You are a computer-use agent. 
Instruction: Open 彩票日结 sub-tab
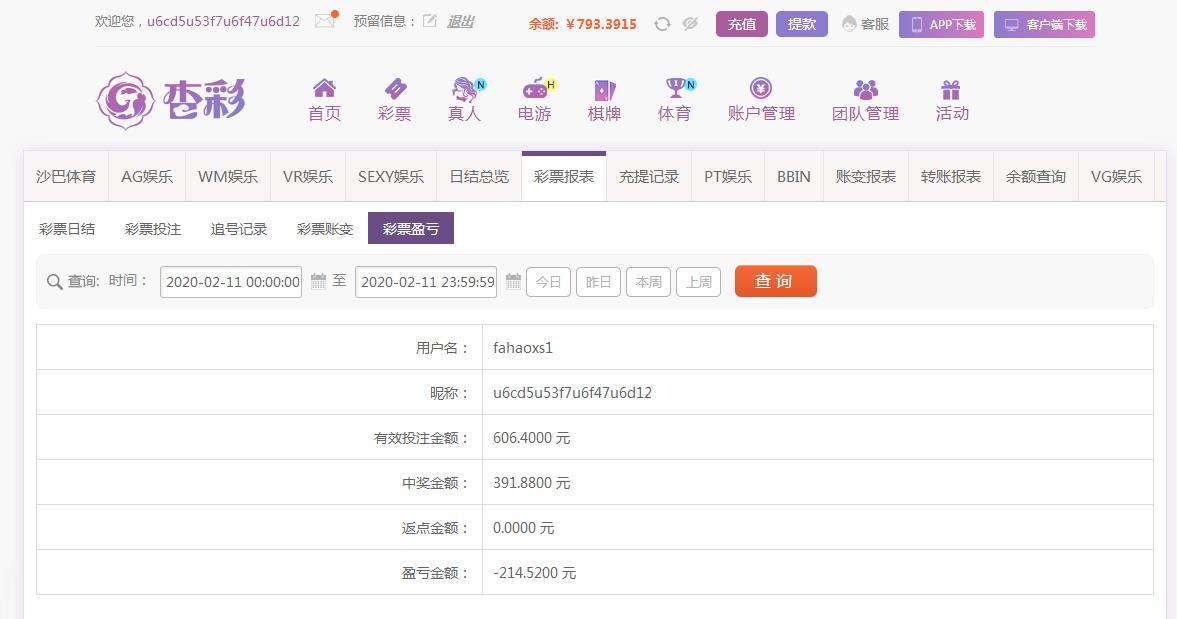(67, 229)
